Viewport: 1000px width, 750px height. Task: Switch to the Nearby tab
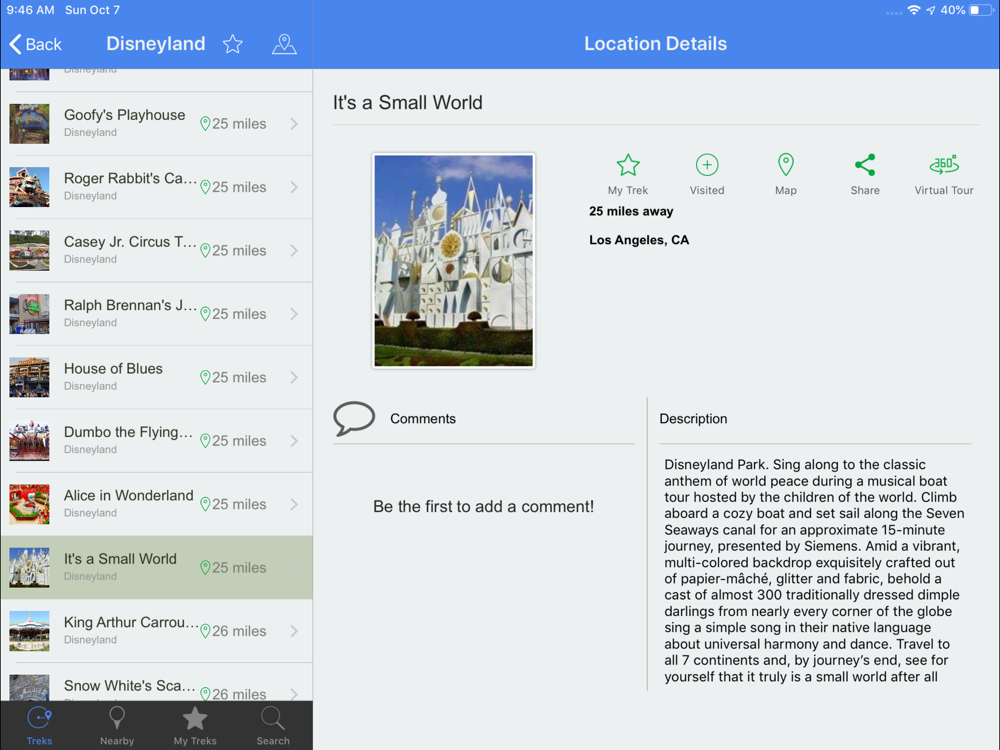pos(117,726)
